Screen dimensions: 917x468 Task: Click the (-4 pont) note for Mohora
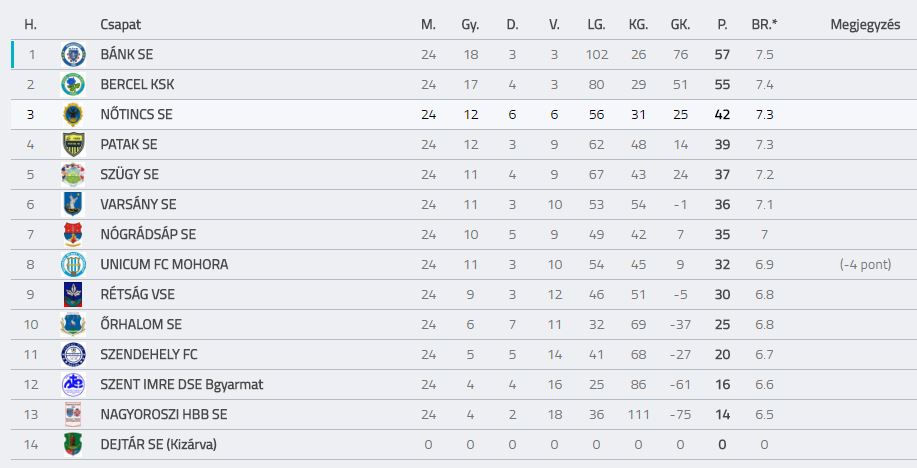click(866, 264)
